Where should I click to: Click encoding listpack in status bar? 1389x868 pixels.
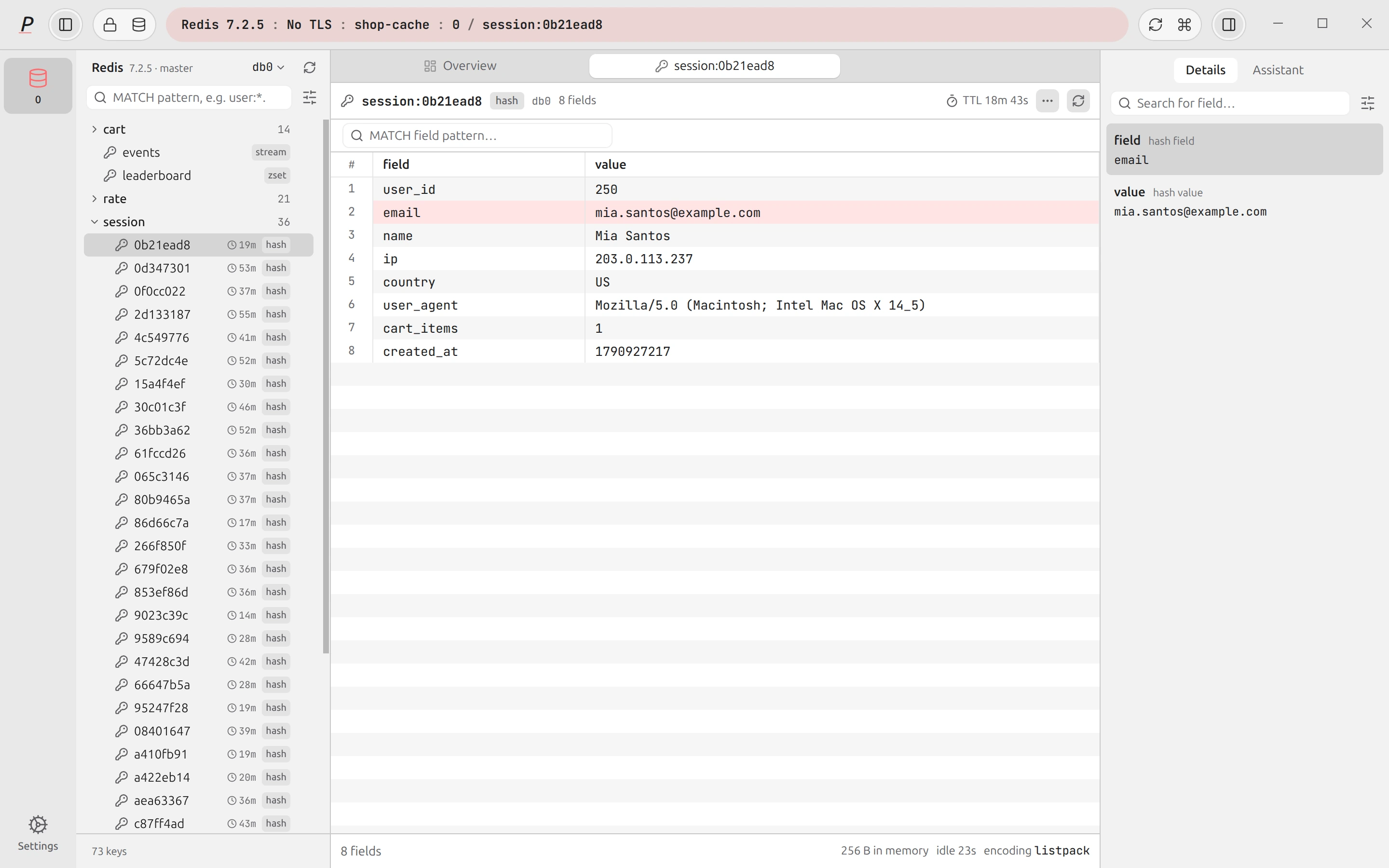point(1036,851)
